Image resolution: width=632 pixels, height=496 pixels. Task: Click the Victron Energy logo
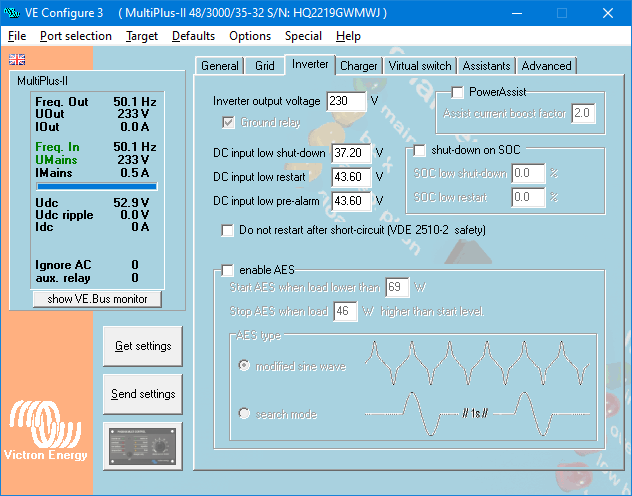point(47,432)
